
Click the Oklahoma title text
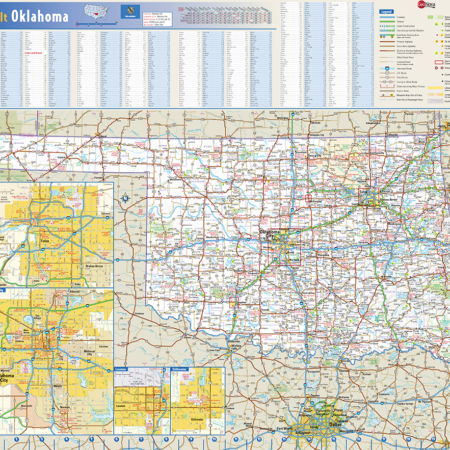[40, 16]
